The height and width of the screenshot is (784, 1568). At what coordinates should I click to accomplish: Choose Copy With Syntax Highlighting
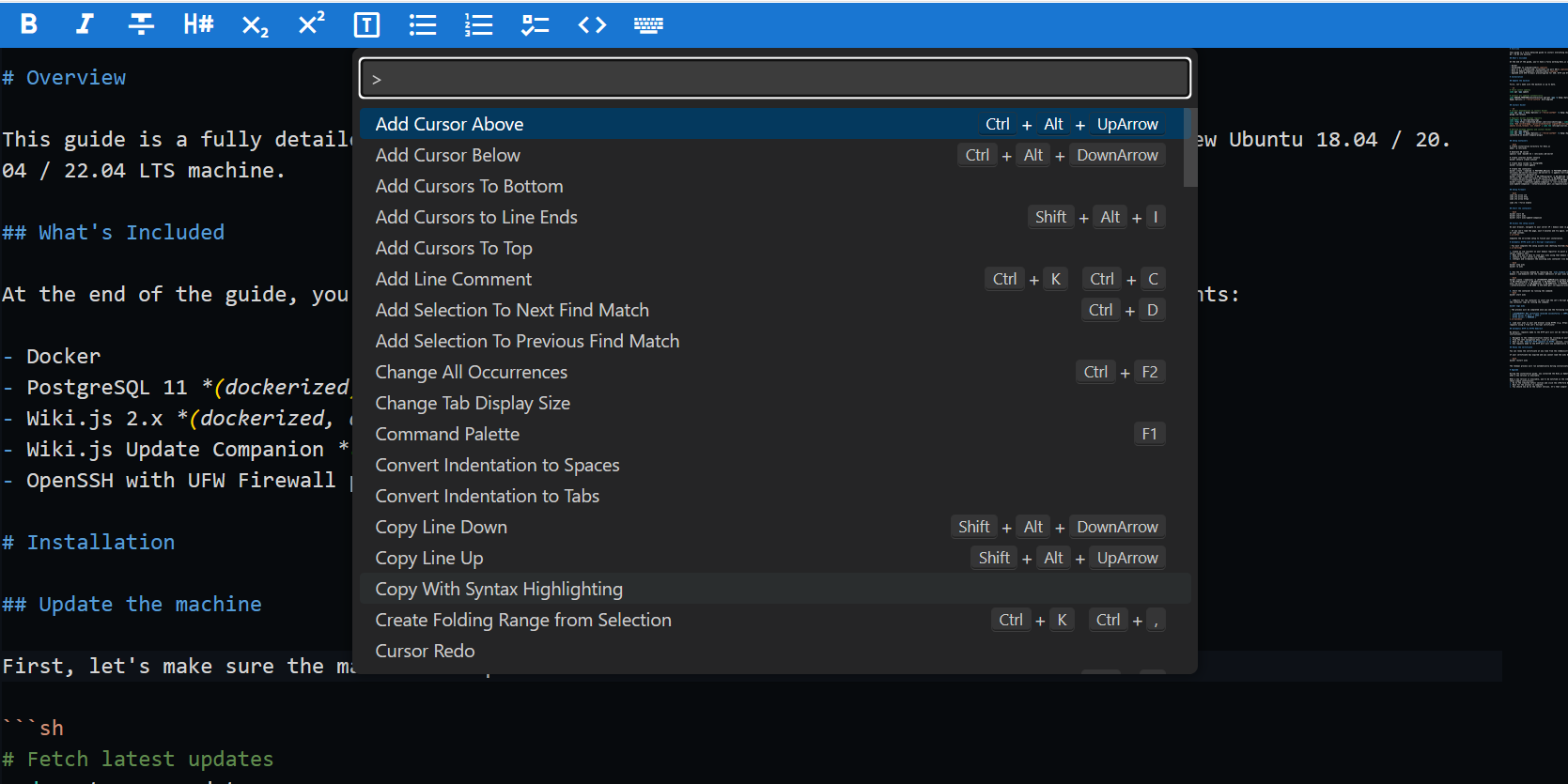point(499,589)
